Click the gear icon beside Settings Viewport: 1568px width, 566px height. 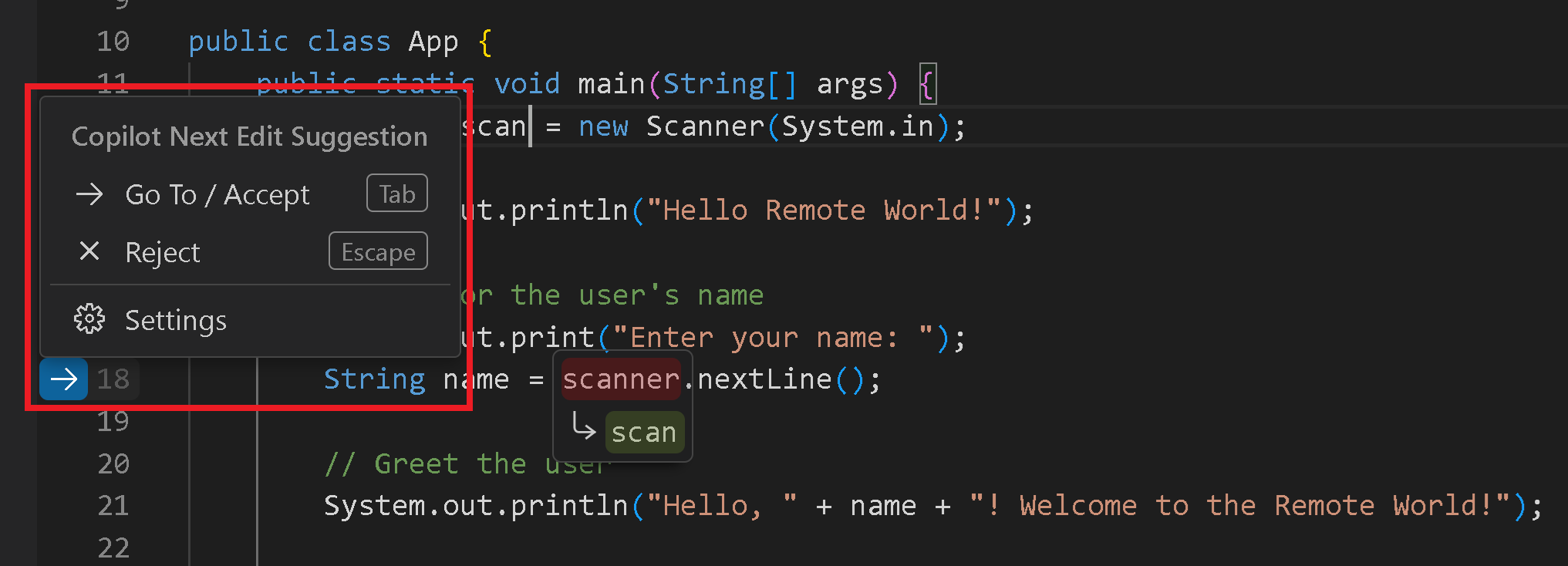click(89, 319)
